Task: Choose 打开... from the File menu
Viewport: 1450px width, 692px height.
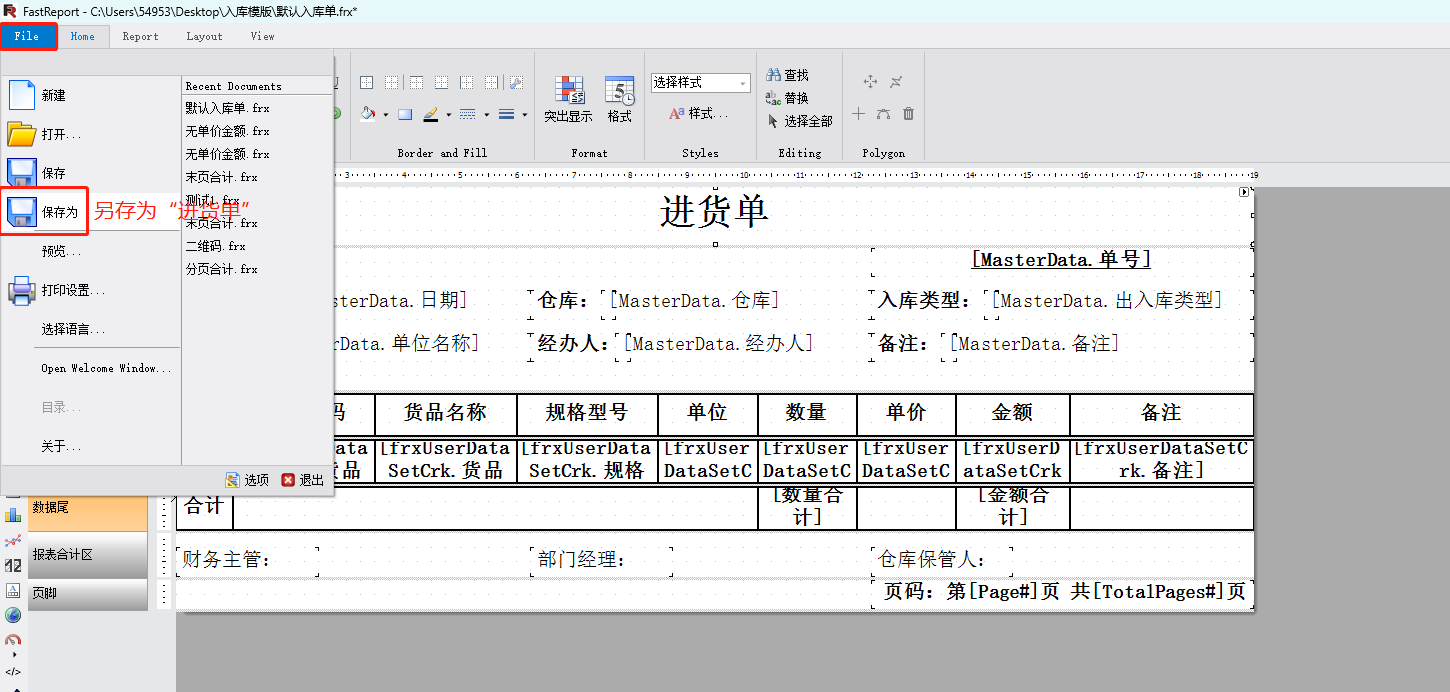Action: pyautogui.click(x=92, y=134)
